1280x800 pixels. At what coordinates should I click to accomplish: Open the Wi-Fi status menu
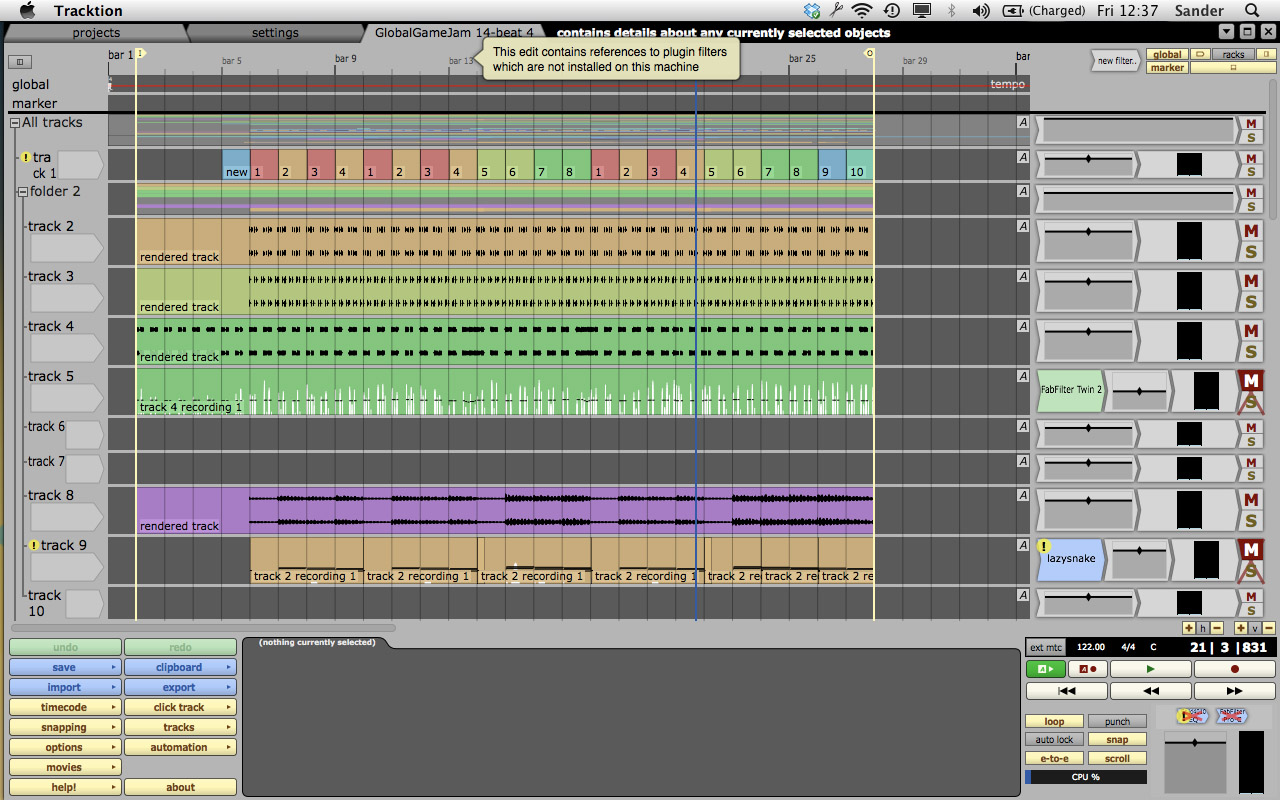(862, 11)
